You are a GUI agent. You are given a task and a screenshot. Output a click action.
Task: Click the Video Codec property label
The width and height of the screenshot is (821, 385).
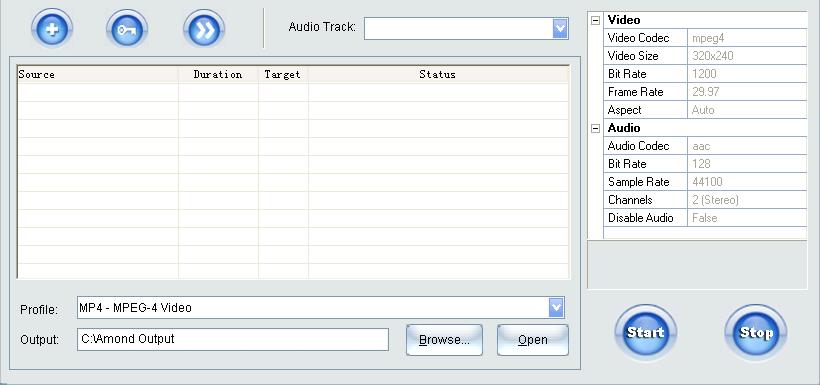tap(638, 38)
